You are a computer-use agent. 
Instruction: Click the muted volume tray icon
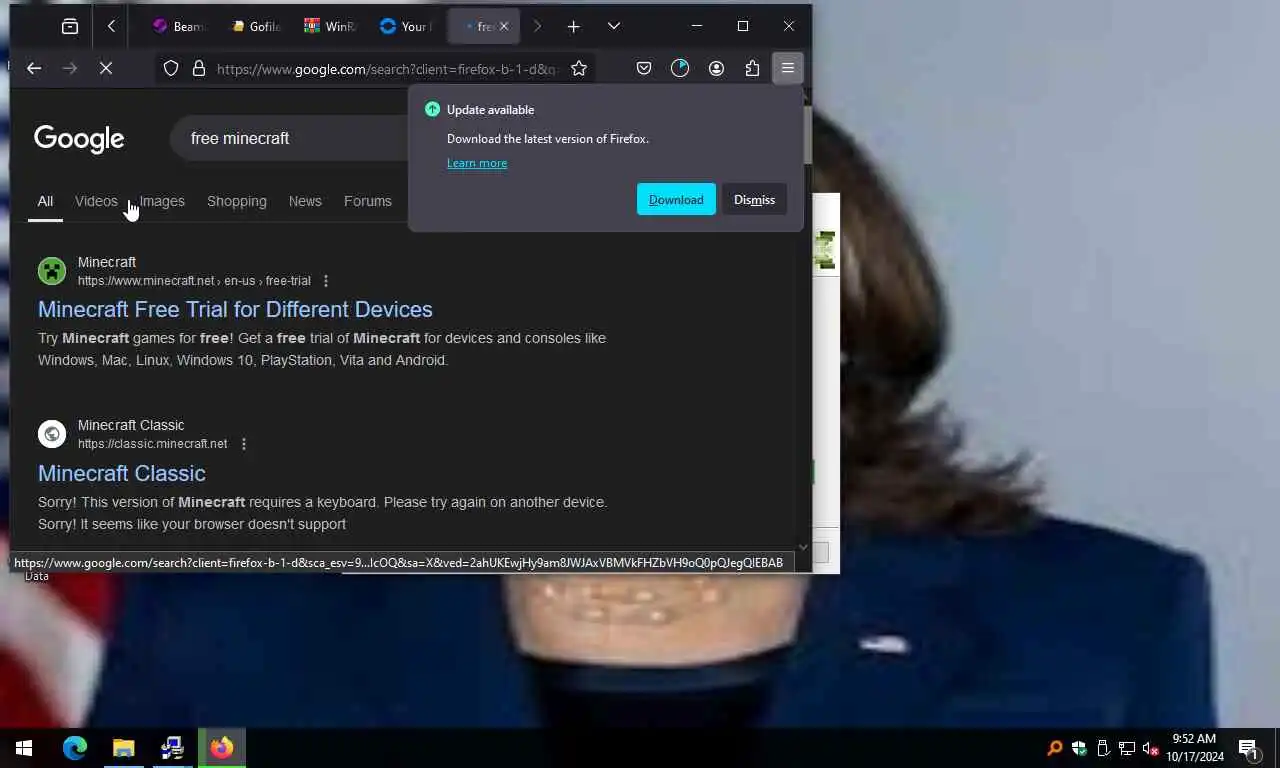click(1151, 748)
